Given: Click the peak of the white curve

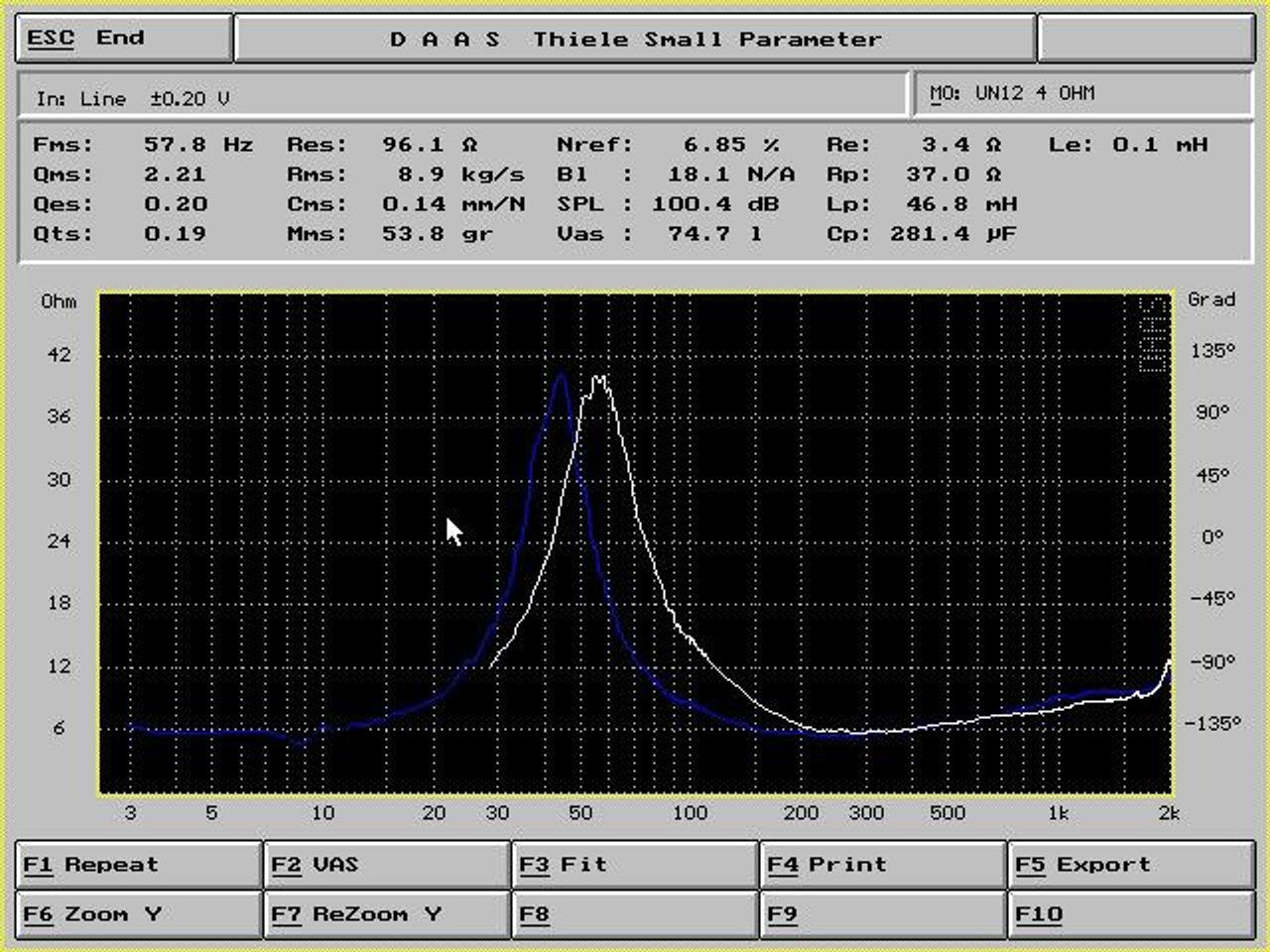Looking at the screenshot, I should pyautogui.click(x=598, y=378).
